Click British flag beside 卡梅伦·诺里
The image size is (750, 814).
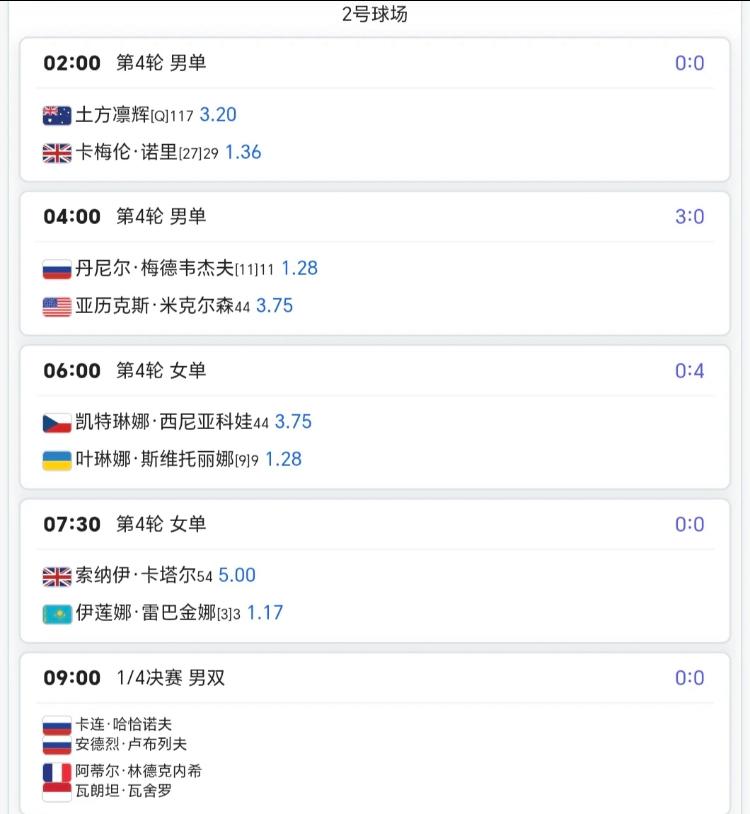[x=57, y=153]
